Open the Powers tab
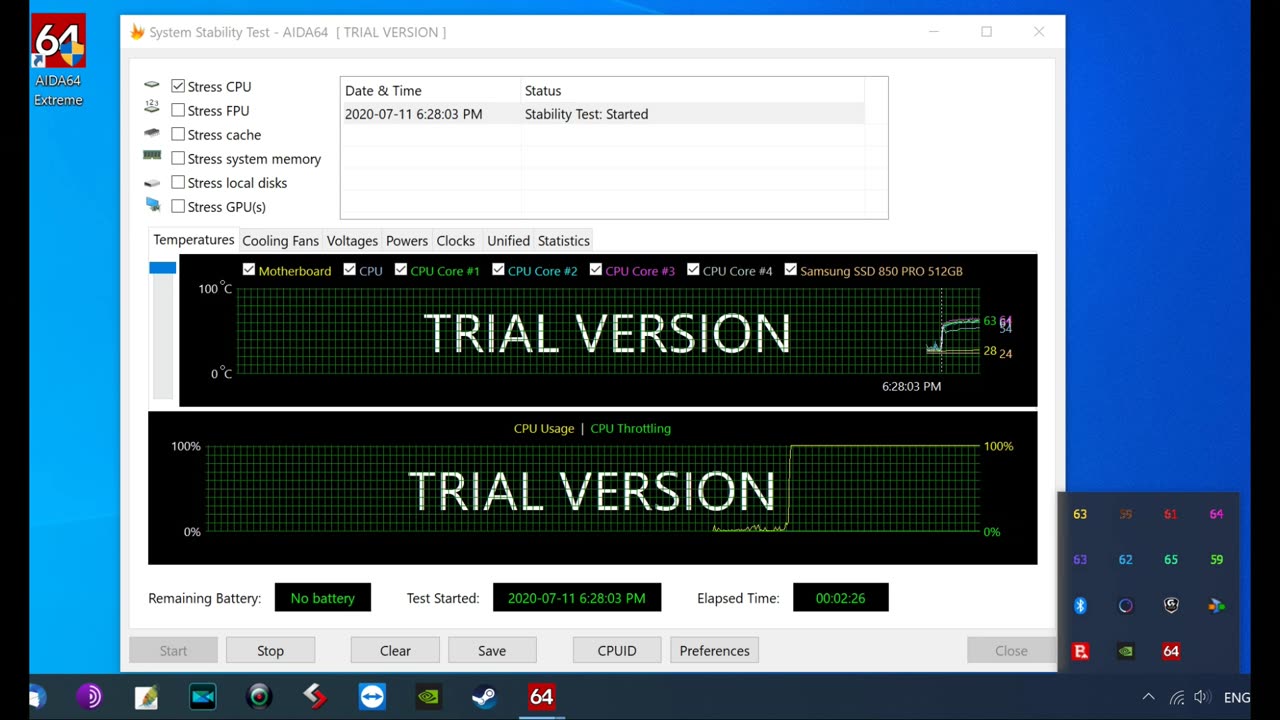The height and width of the screenshot is (720, 1280). (407, 241)
